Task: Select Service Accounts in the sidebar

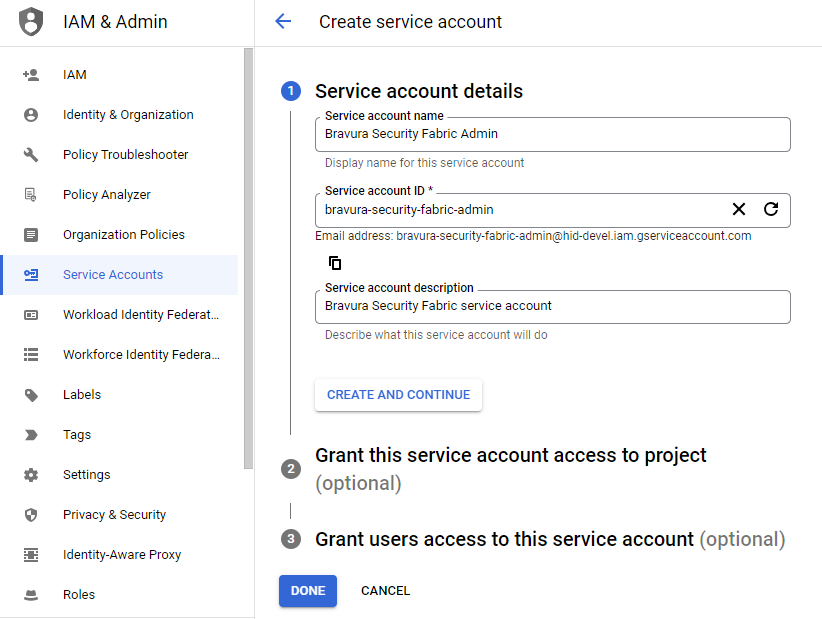Action: point(112,275)
